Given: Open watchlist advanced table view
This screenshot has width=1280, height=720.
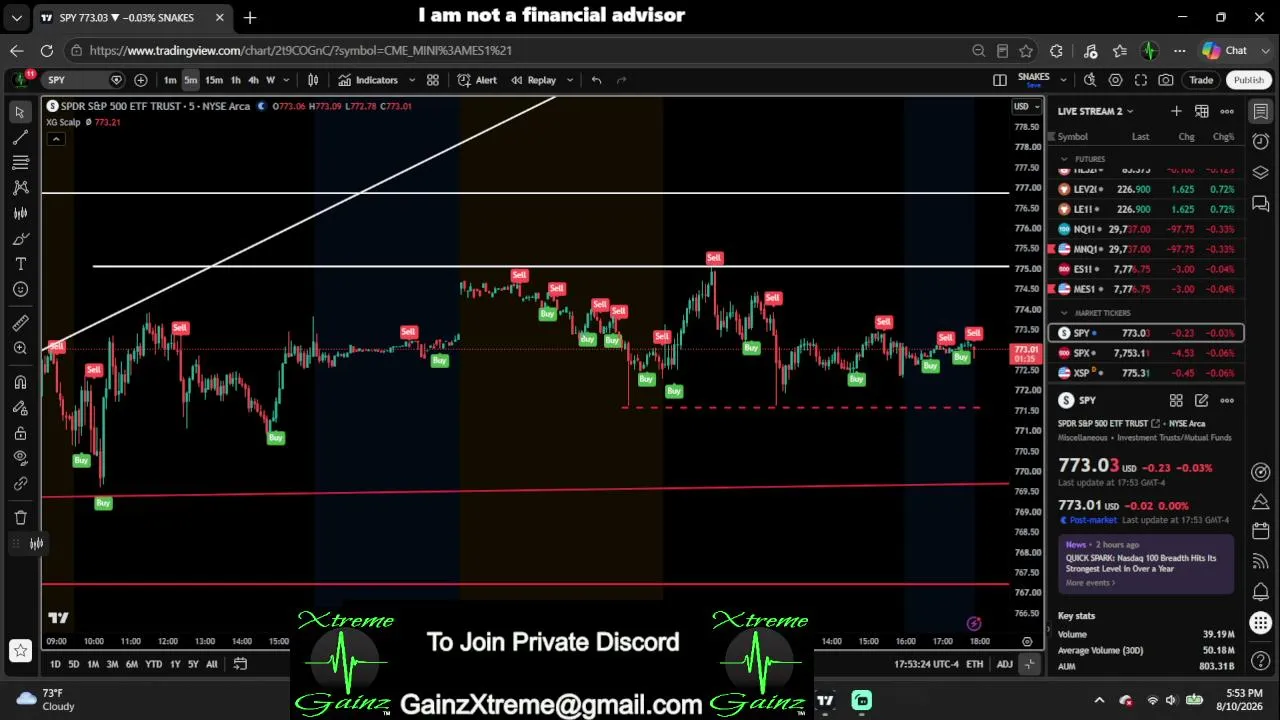Looking at the screenshot, I should [x=1202, y=111].
